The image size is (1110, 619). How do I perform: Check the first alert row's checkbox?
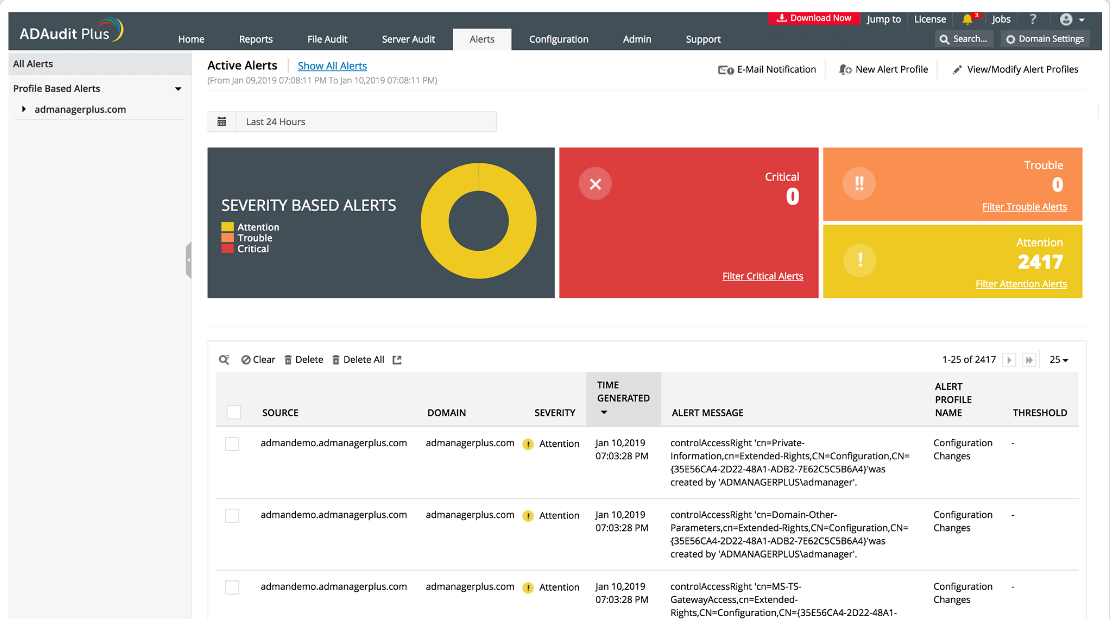(232, 444)
